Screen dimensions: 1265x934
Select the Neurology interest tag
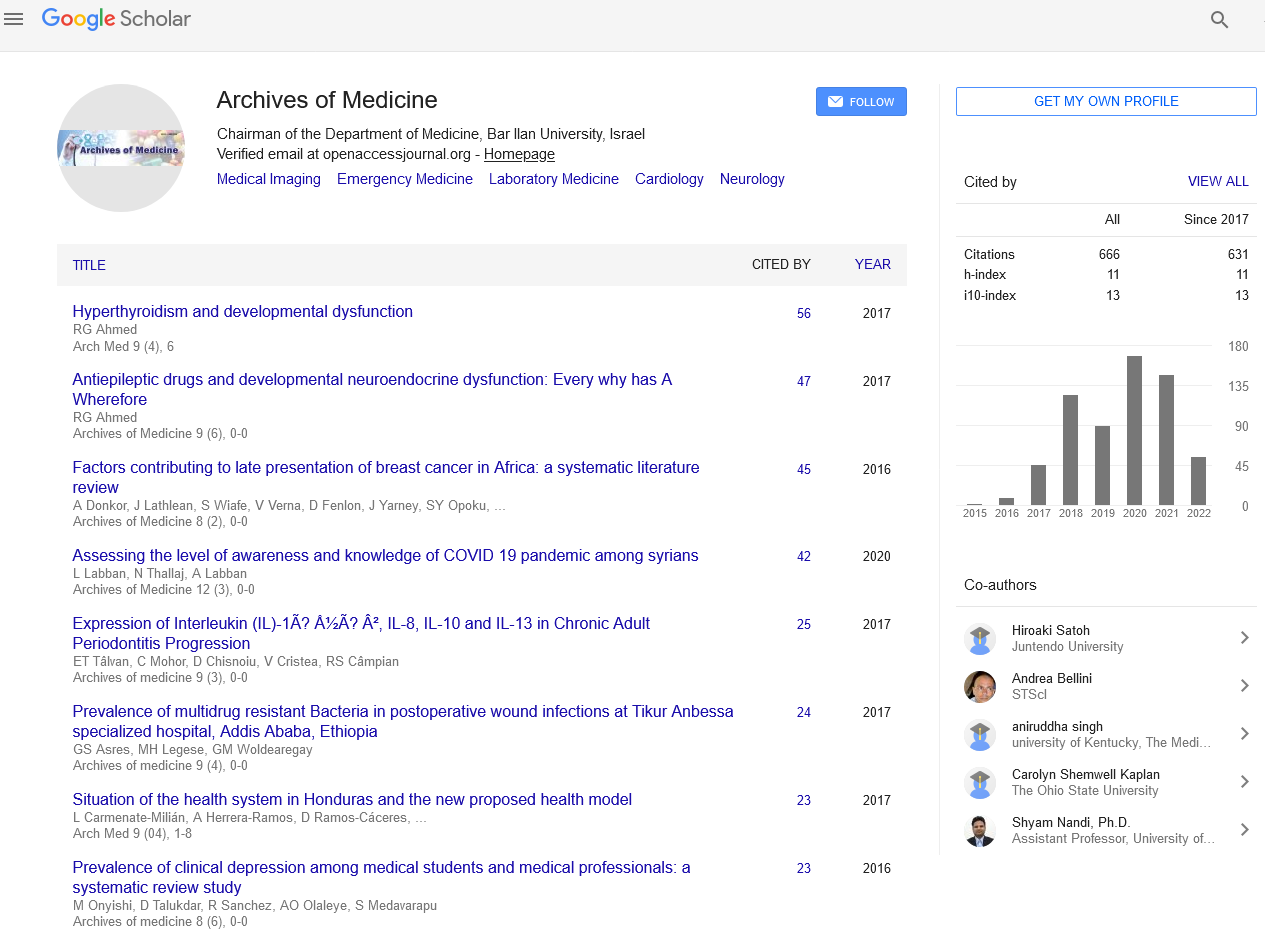(x=752, y=179)
